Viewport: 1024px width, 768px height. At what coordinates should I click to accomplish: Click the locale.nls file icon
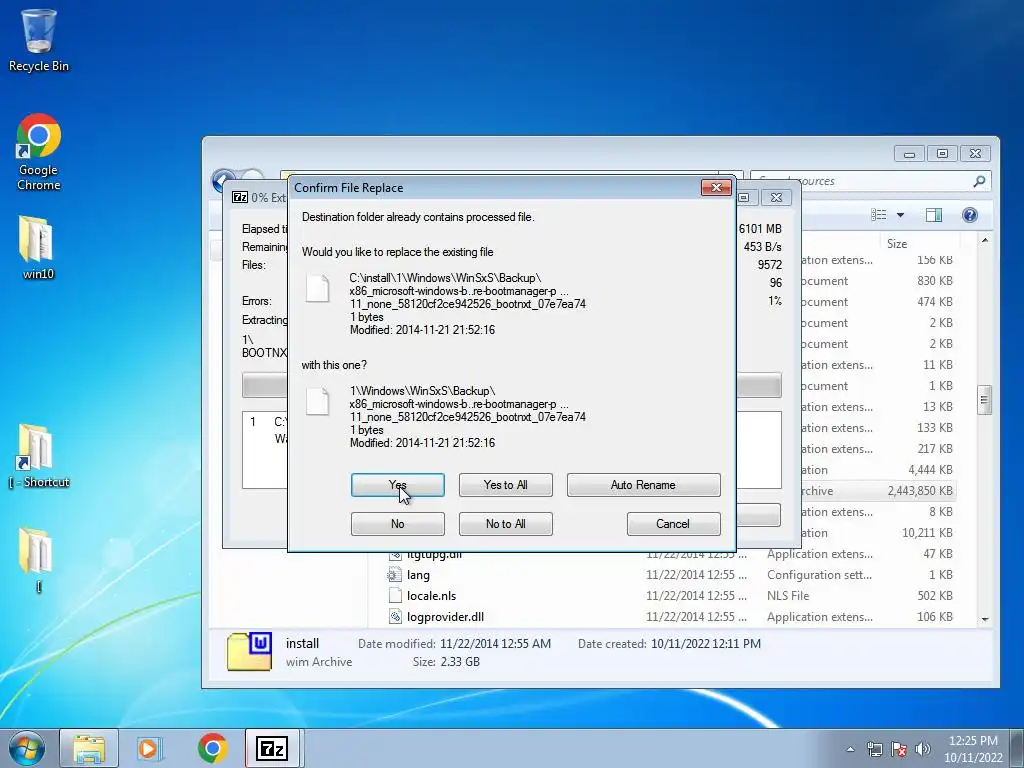(x=394, y=596)
